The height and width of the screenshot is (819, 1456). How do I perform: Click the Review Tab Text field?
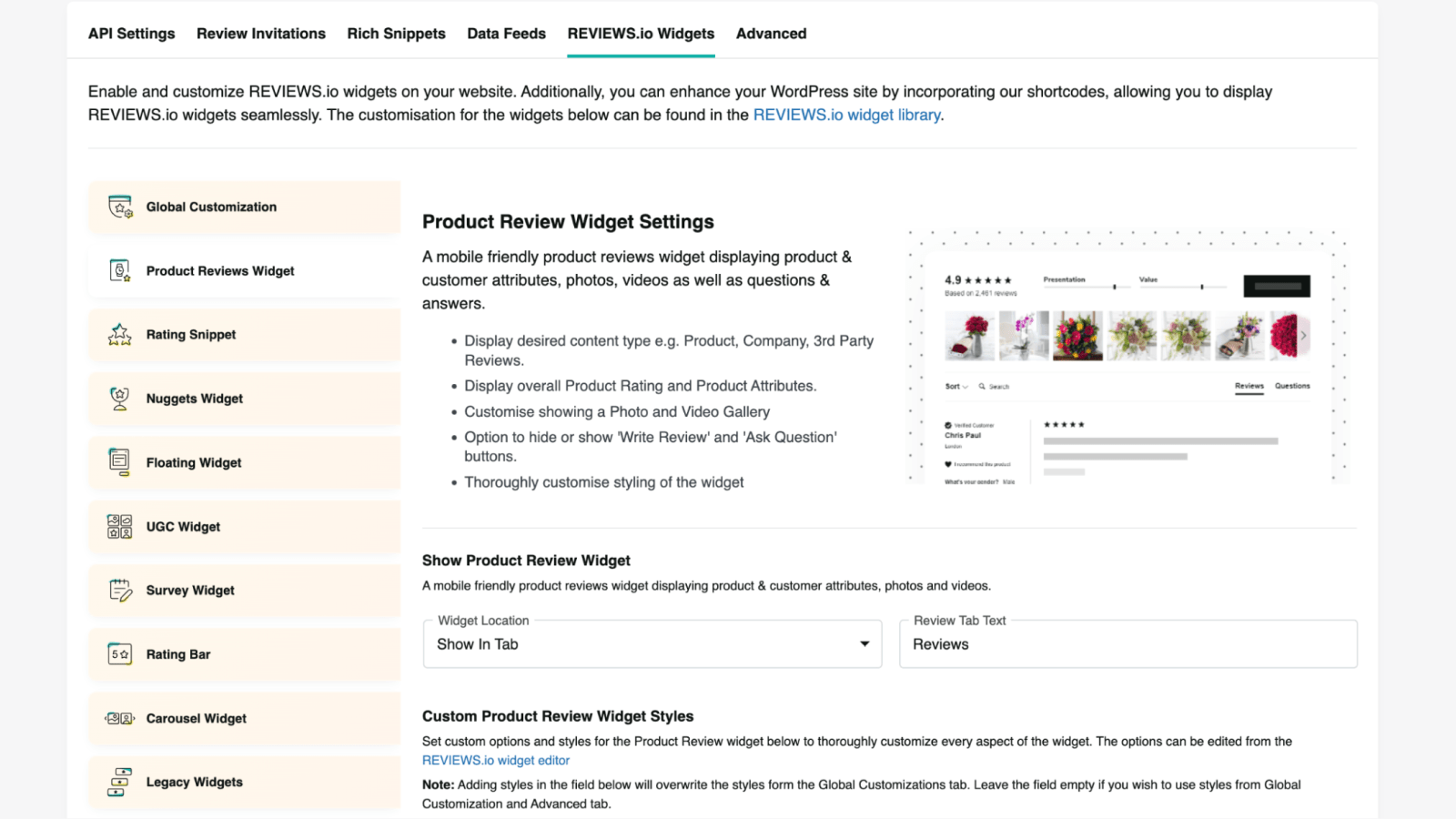pyautogui.click(x=1128, y=644)
